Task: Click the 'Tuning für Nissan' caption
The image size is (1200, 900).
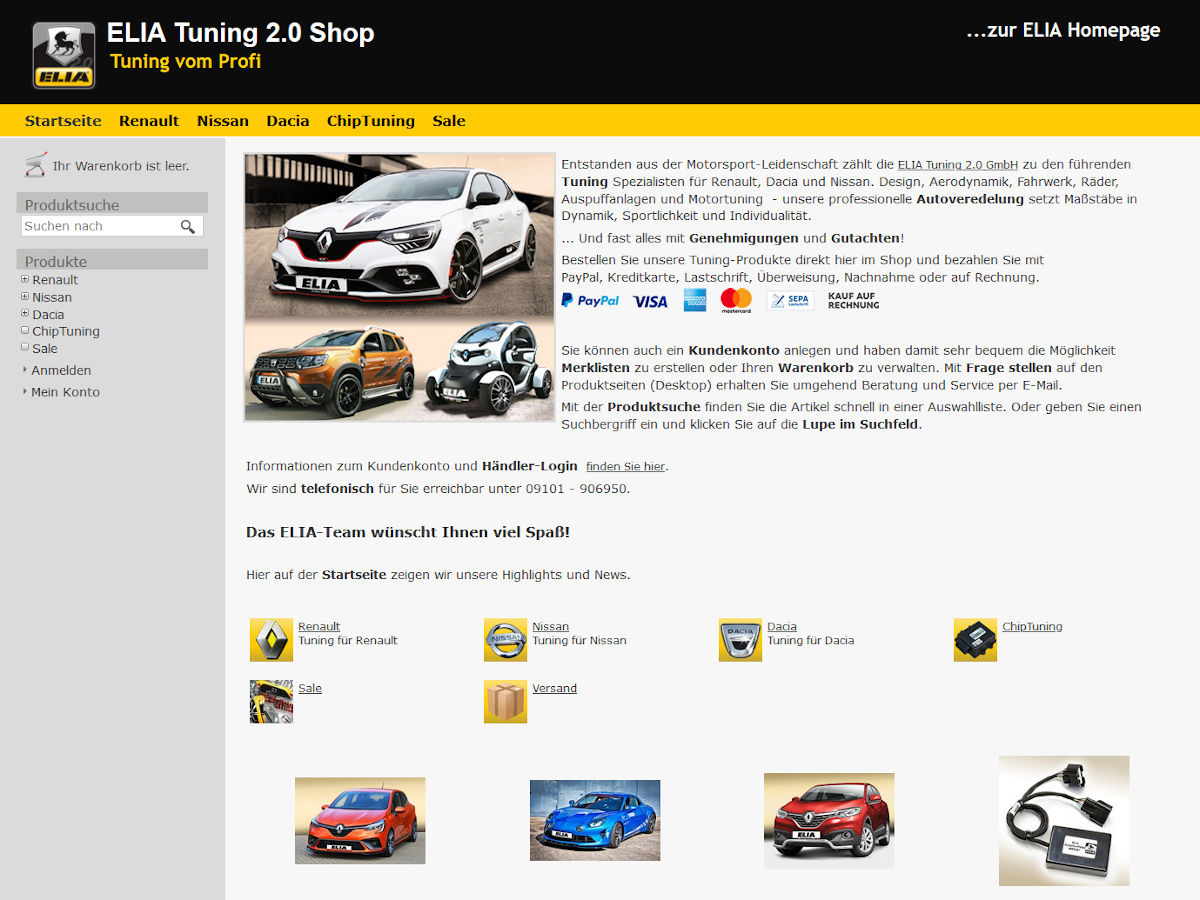Action: click(580, 641)
